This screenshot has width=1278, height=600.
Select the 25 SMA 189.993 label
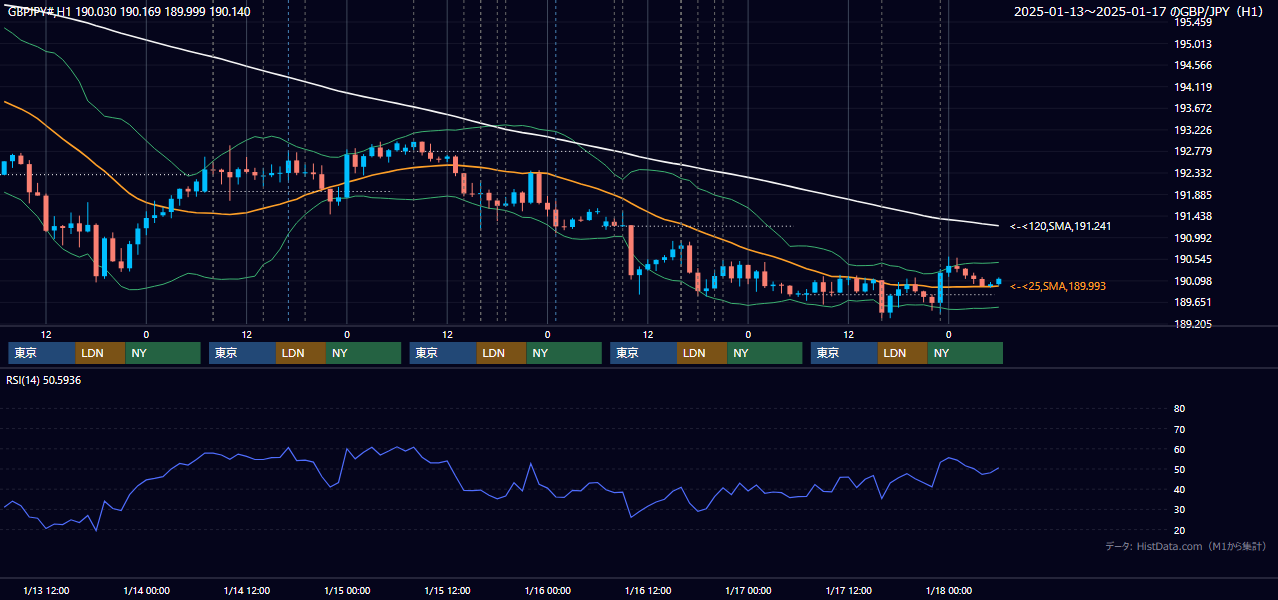(x=1058, y=286)
